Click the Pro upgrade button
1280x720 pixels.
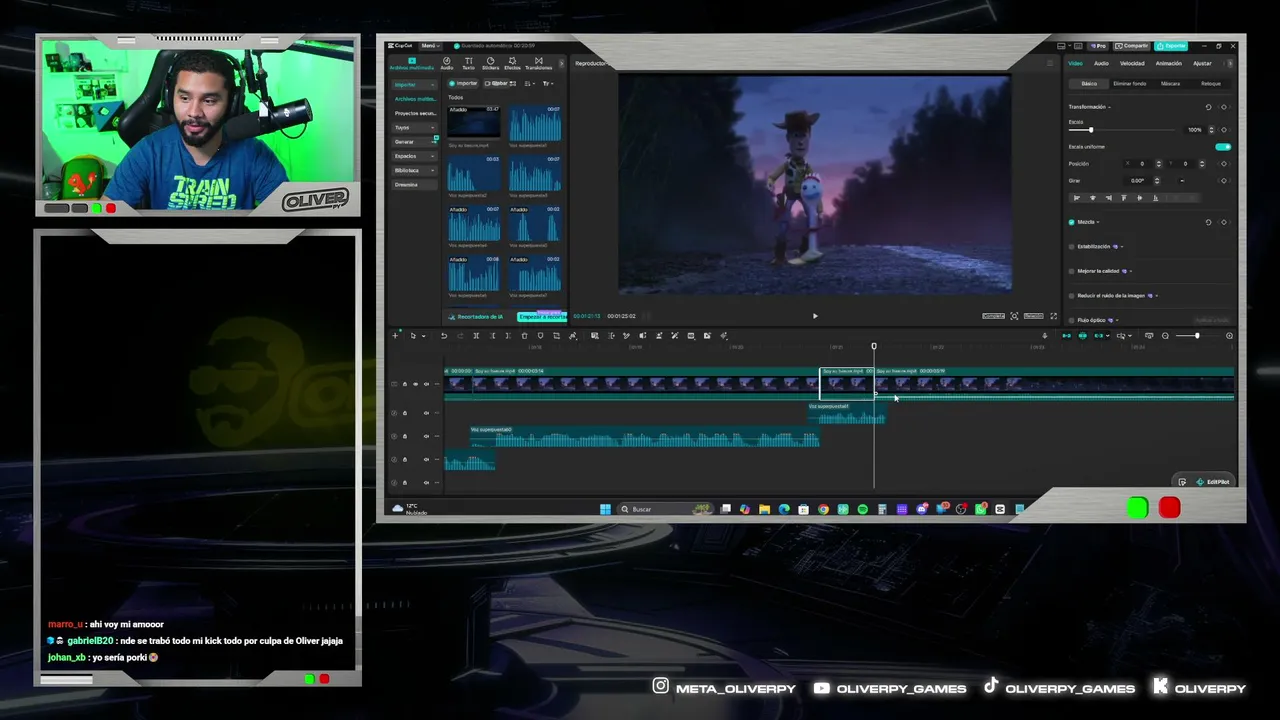pyautogui.click(x=1099, y=46)
